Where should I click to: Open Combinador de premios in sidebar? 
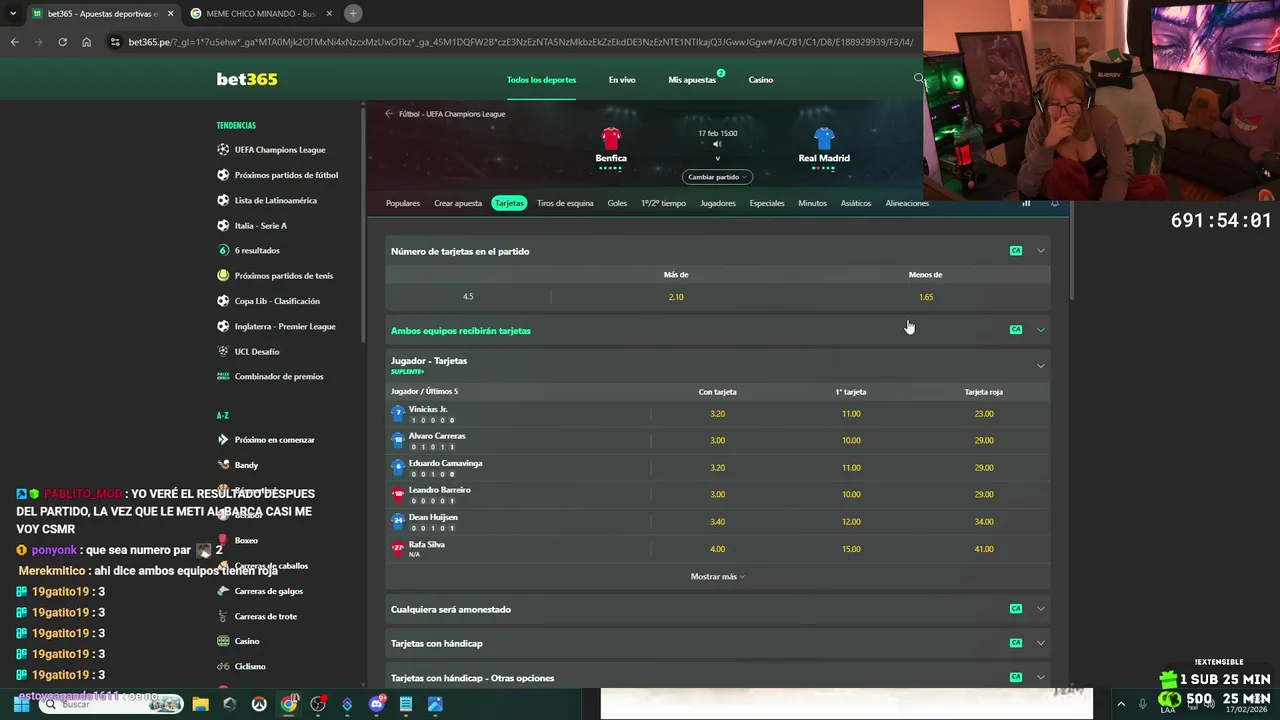[279, 377]
